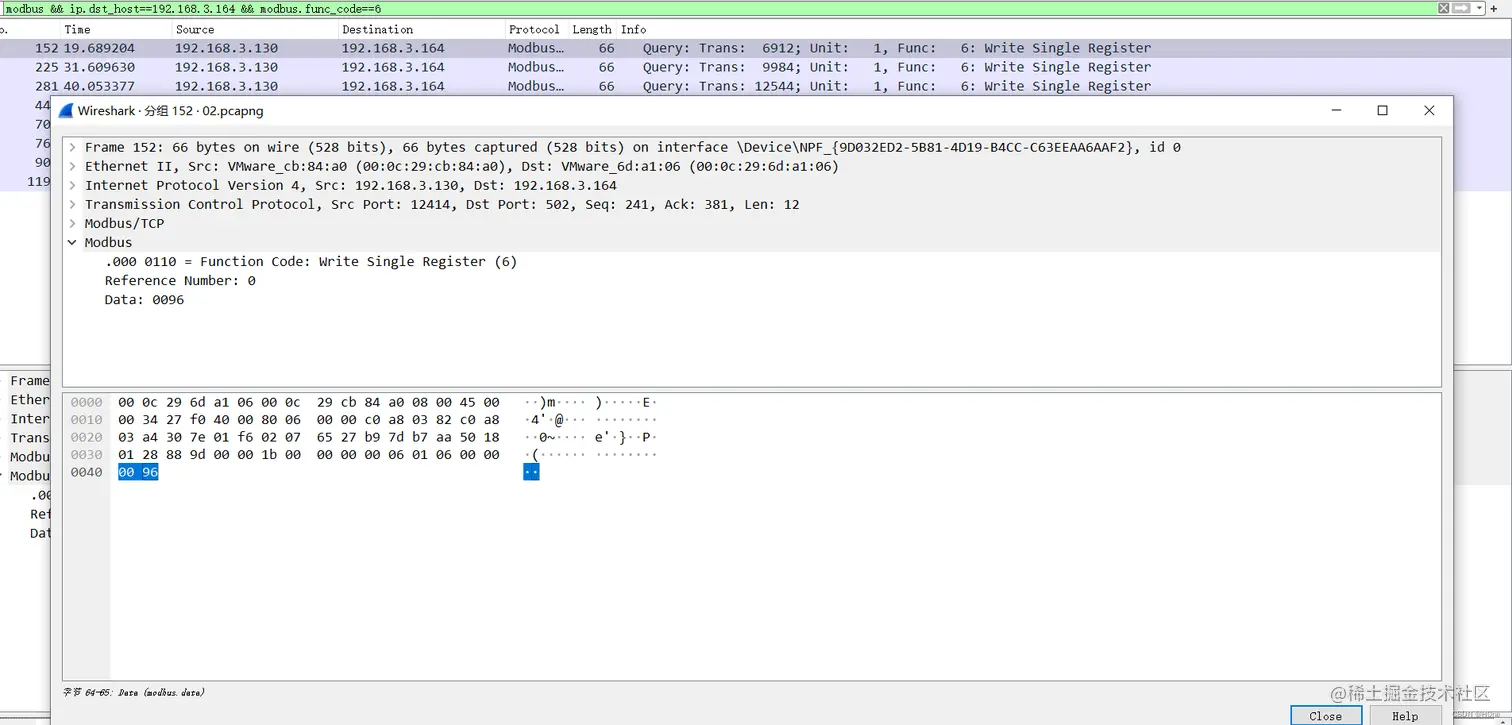Sort packets by the Source column header
This screenshot has width=1512, height=725.
195,30
